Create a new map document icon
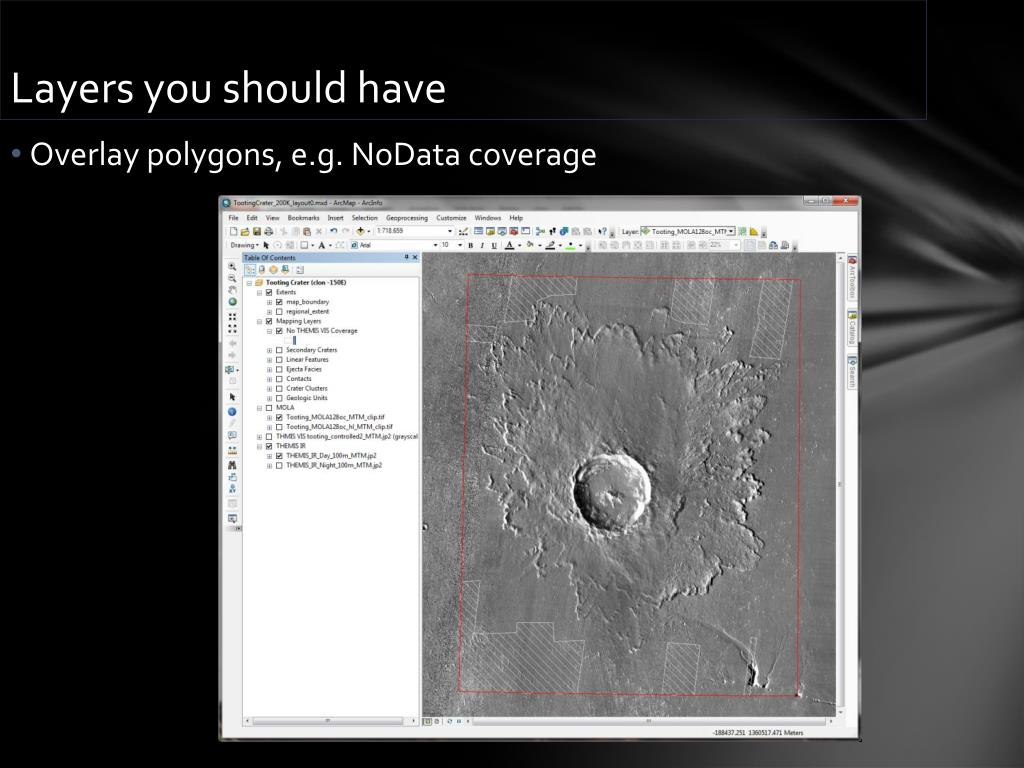This screenshot has height=768, width=1024. 233,232
